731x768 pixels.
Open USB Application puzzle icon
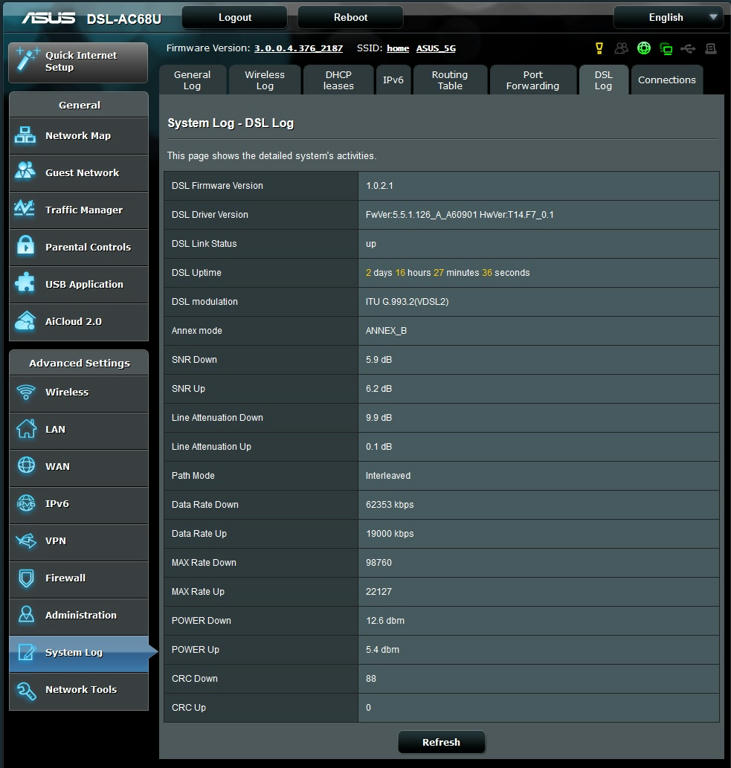pos(25,283)
